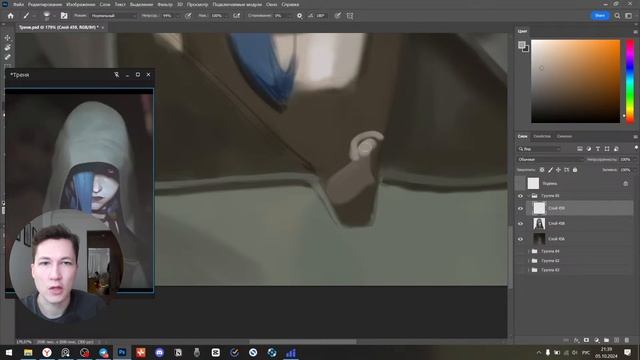Viewport: 640px width, 360px height.
Task: Open the Справка menu
Action: tap(290, 4)
